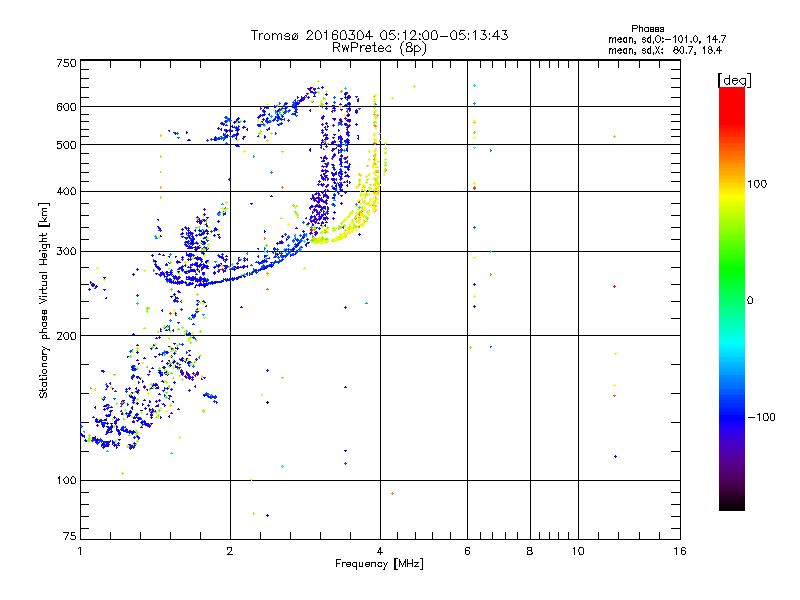Select the 'mean, sd,O:-101.0, 14.7' line
800x600 pixels.
pyautogui.click(x=667, y=39)
